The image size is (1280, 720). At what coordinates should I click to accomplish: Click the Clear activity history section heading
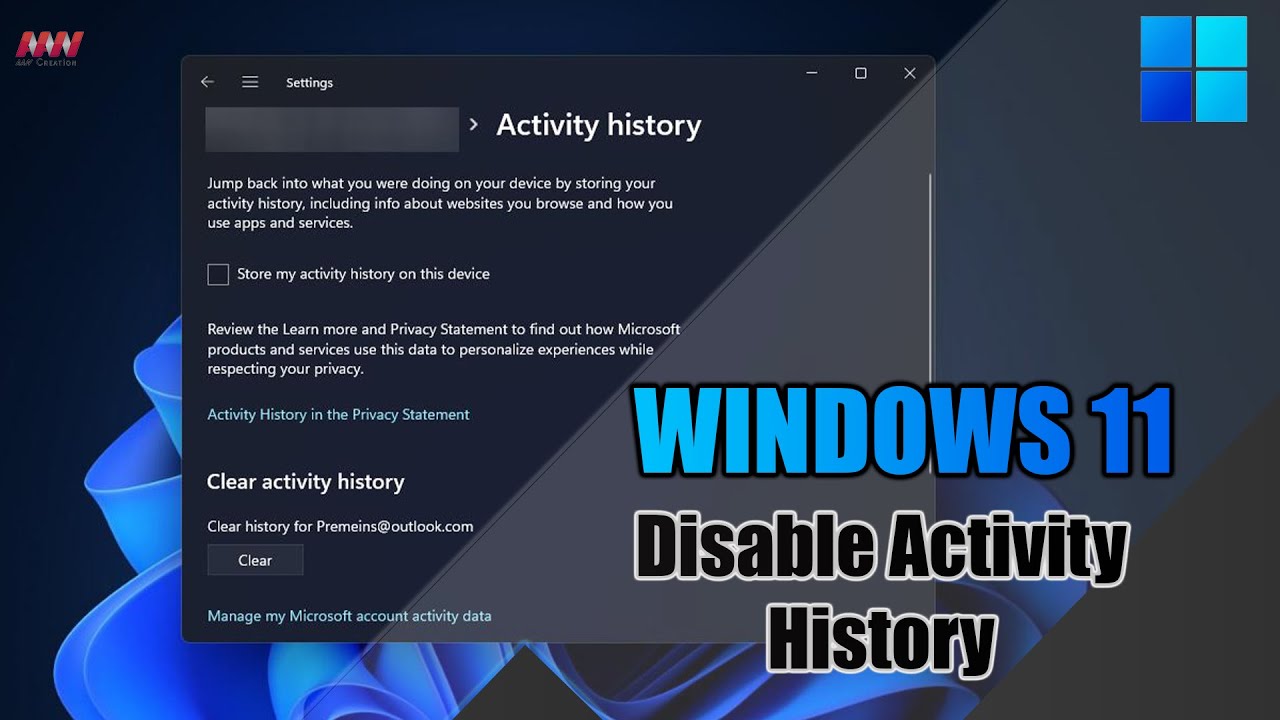(x=305, y=482)
